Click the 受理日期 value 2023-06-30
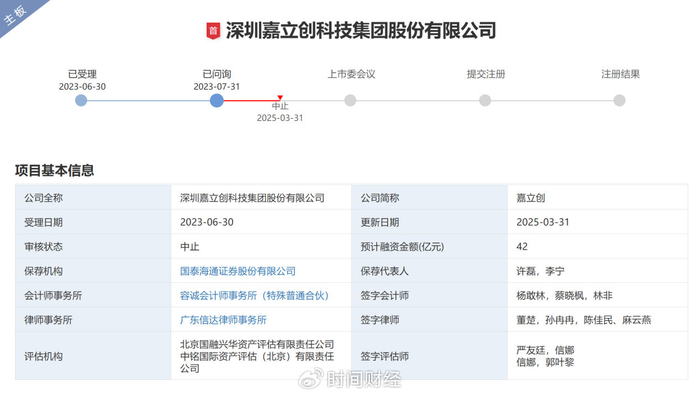The image size is (700, 396). [207, 222]
